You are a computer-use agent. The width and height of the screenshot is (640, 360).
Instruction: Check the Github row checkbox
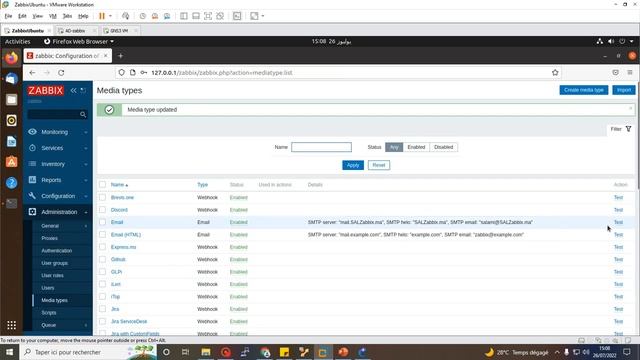pos(102,260)
